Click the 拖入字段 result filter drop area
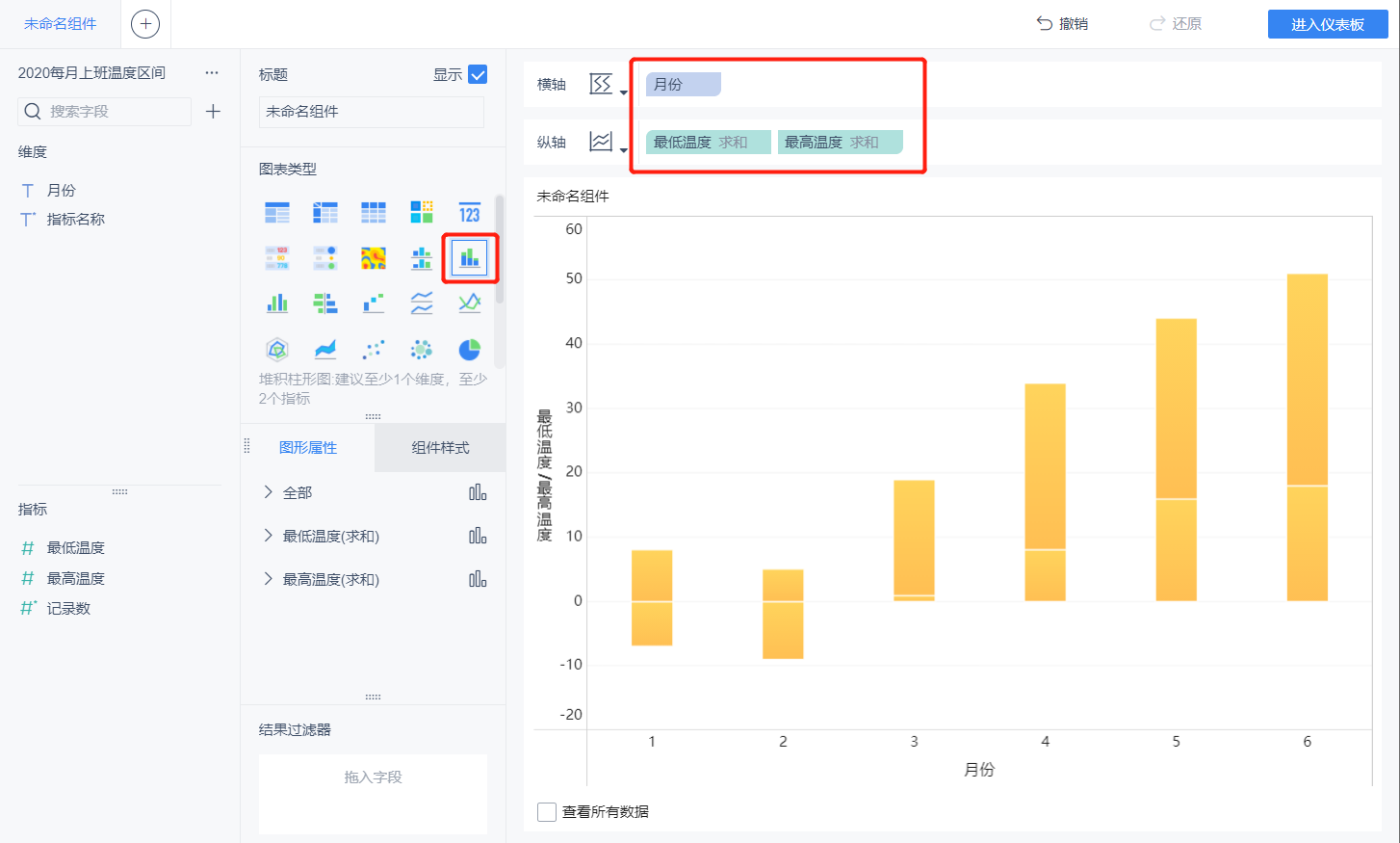 [x=373, y=794]
